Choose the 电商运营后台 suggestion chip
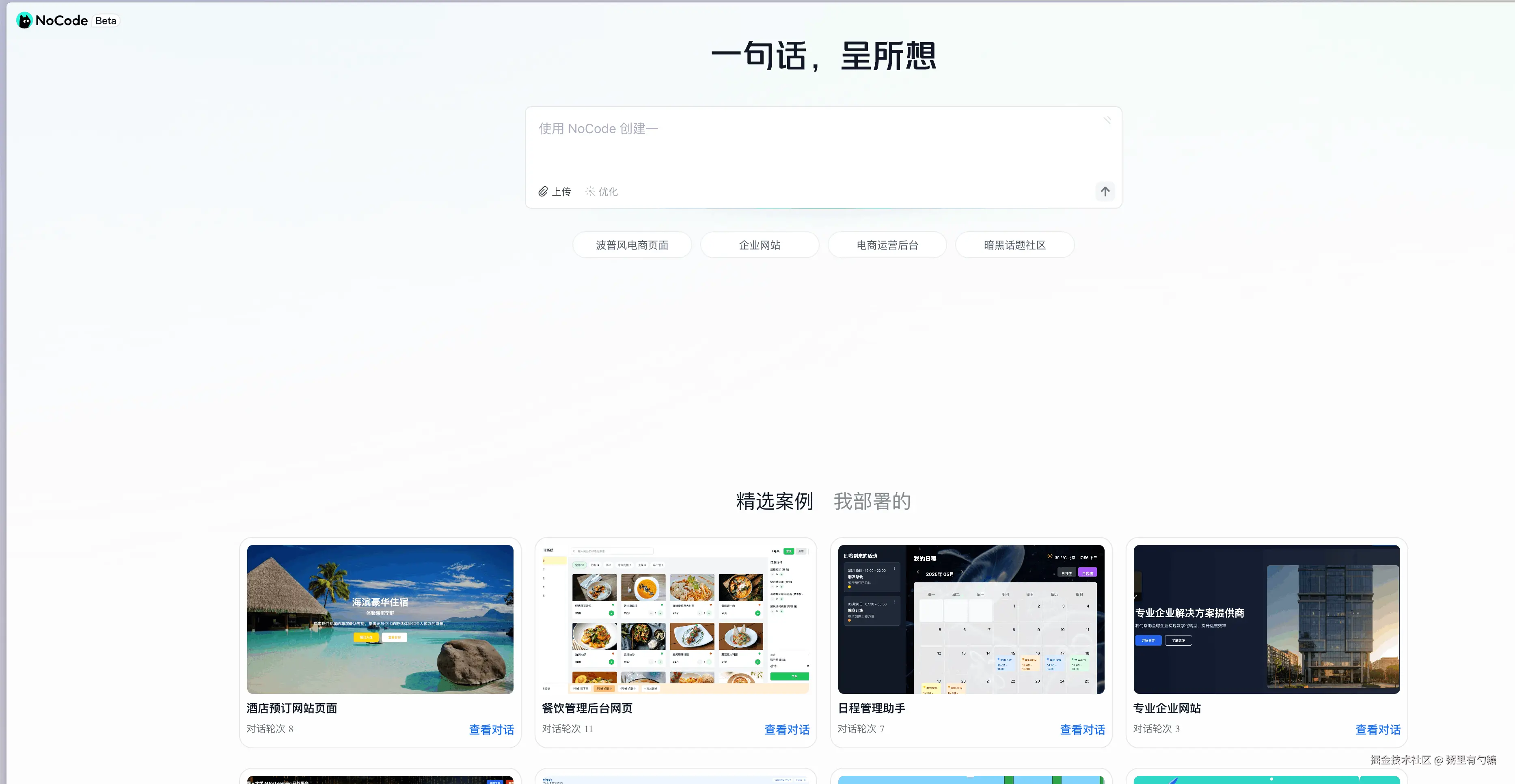This screenshot has height=784, width=1515. click(x=887, y=245)
